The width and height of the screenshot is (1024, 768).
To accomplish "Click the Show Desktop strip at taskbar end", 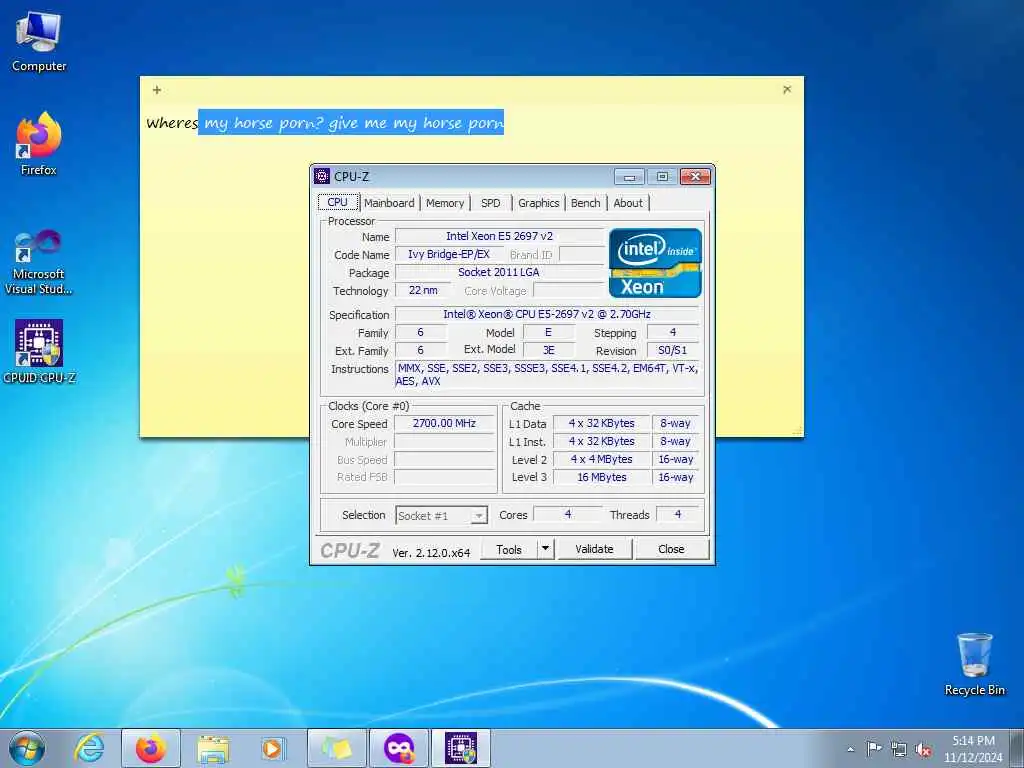I will click(1019, 748).
